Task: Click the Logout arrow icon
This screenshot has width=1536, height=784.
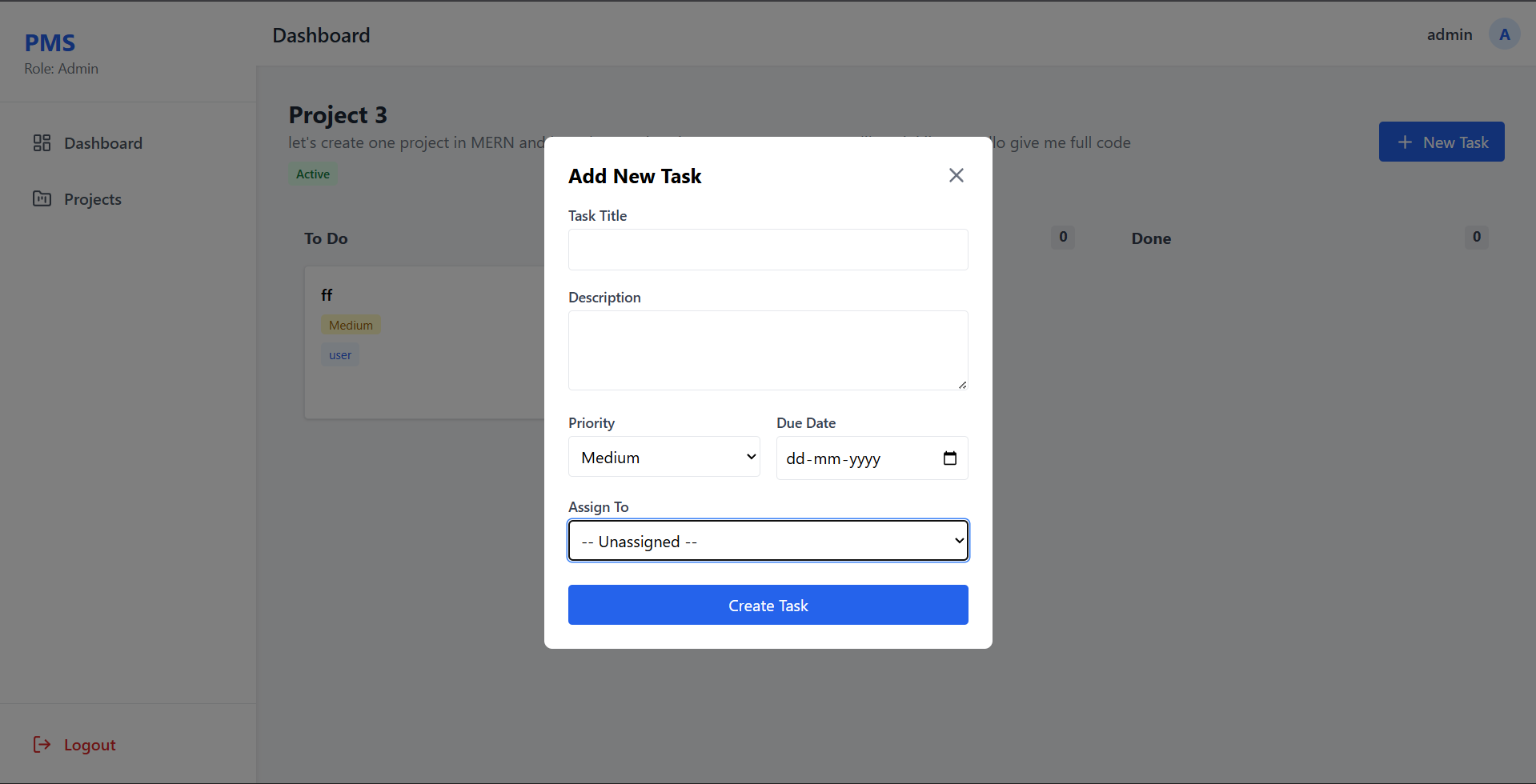Action: [x=42, y=745]
